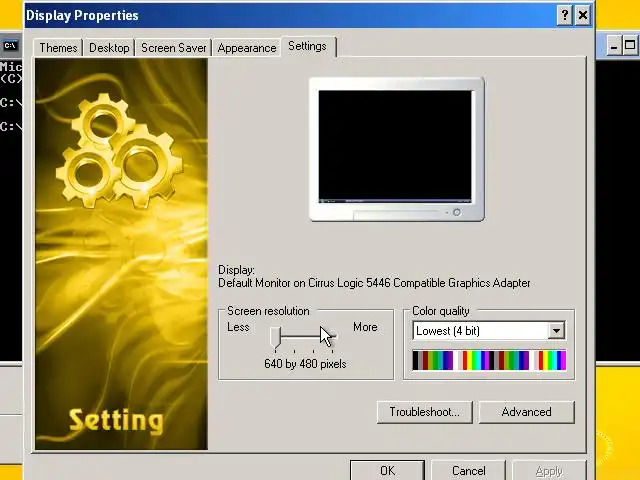640x480 pixels.
Task: Click the dropdown arrow beside Lowest (4 bit)
Action: (x=556, y=331)
